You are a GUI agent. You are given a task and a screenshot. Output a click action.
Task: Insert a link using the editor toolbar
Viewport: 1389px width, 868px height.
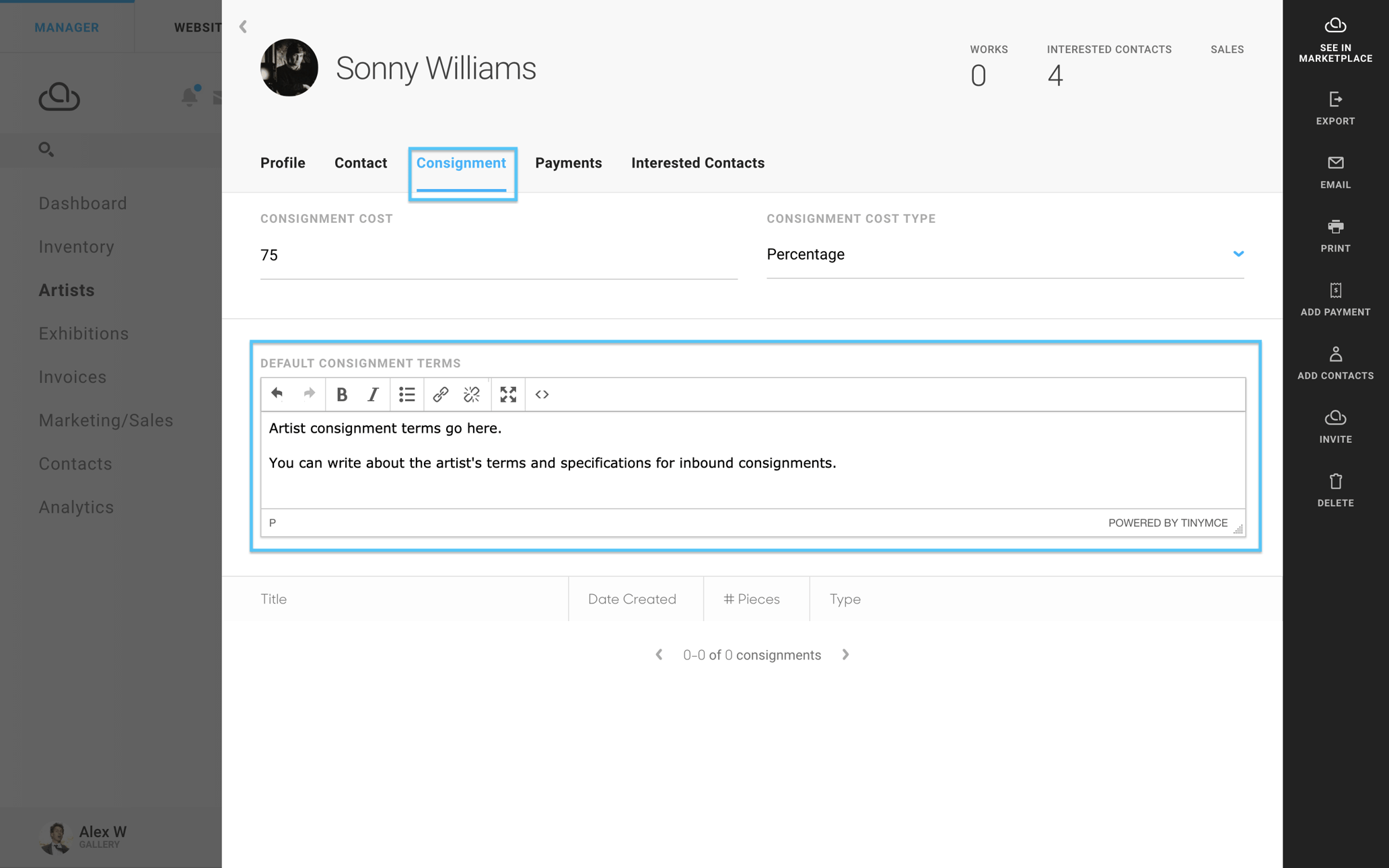coord(440,394)
